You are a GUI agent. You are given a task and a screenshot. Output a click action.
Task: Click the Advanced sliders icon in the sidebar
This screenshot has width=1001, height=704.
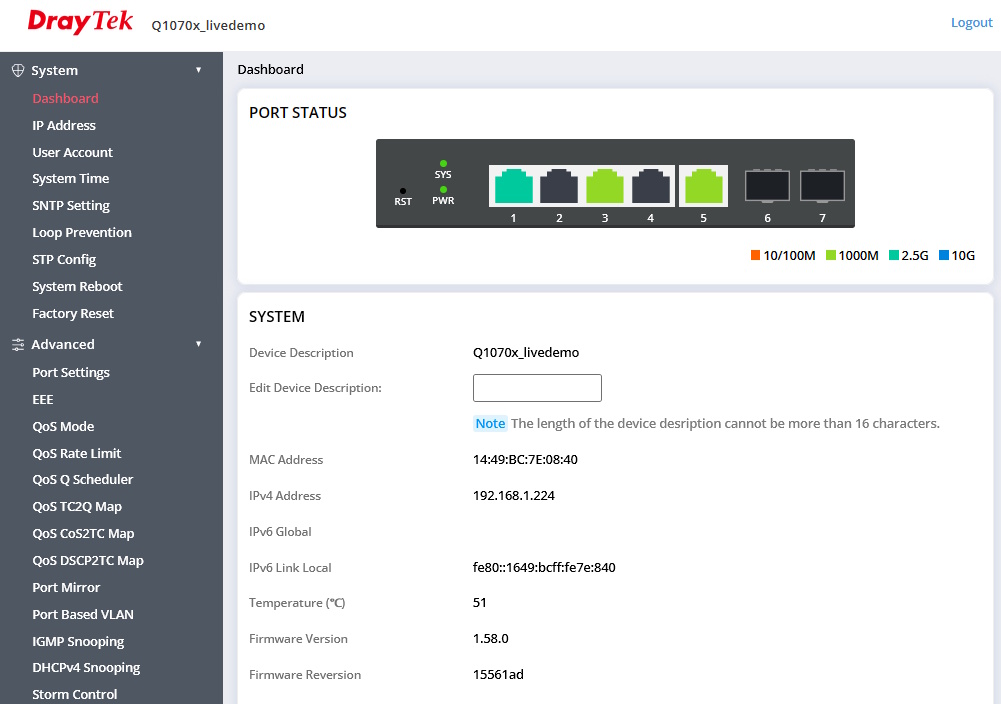pos(18,345)
